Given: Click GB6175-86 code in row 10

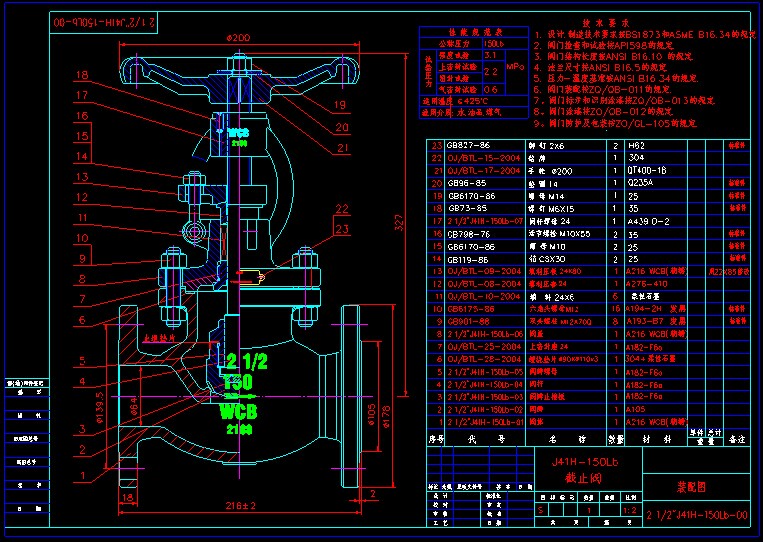Looking at the screenshot, I should [471, 309].
